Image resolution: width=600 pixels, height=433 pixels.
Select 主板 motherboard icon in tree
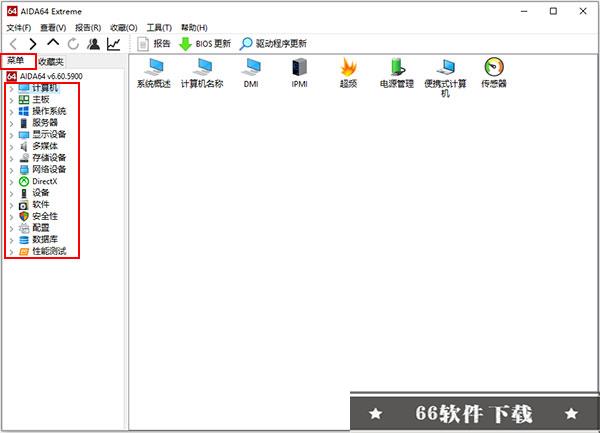pos(24,100)
